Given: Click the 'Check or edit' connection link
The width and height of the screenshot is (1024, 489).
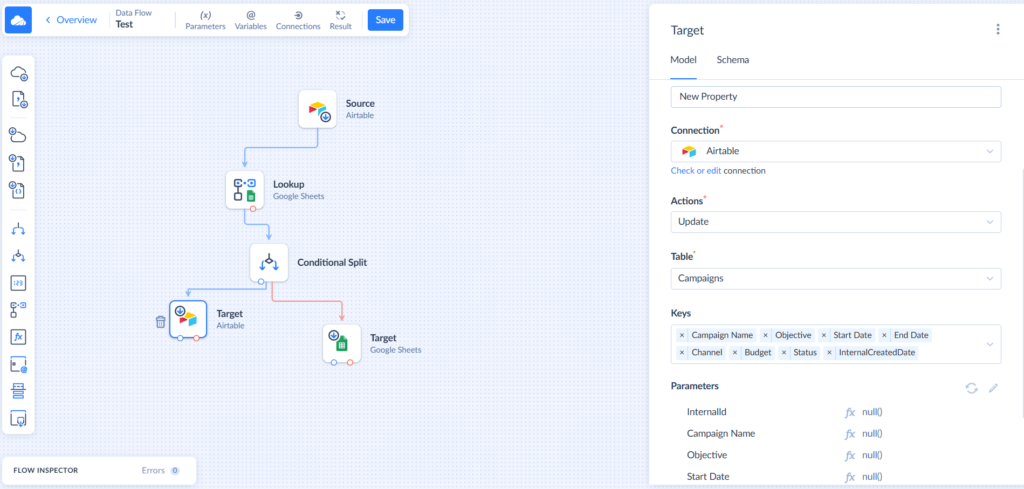Looking at the screenshot, I should click(x=696, y=171).
